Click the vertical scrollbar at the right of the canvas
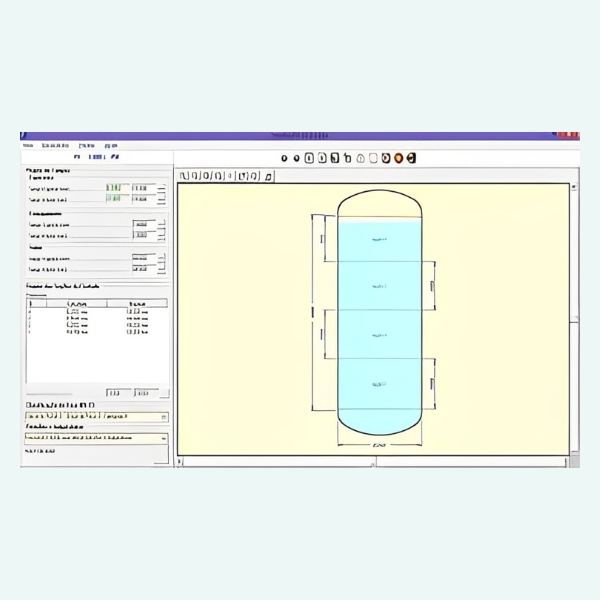Viewport: 600px width, 600px height. pos(574,320)
